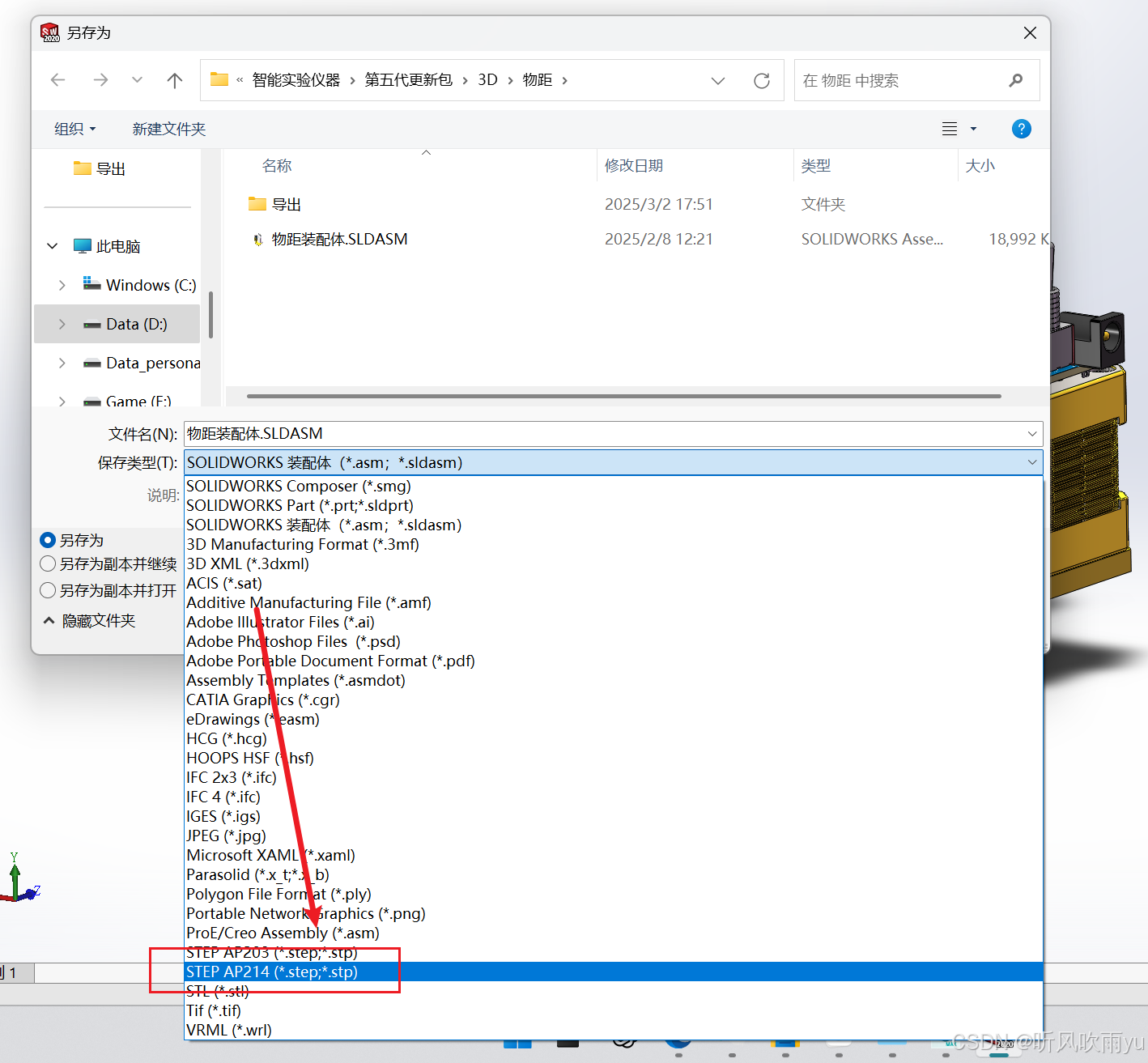Click the navigation pane vertical scrollbar
The width and height of the screenshot is (1148, 1063).
tap(210, 314)
